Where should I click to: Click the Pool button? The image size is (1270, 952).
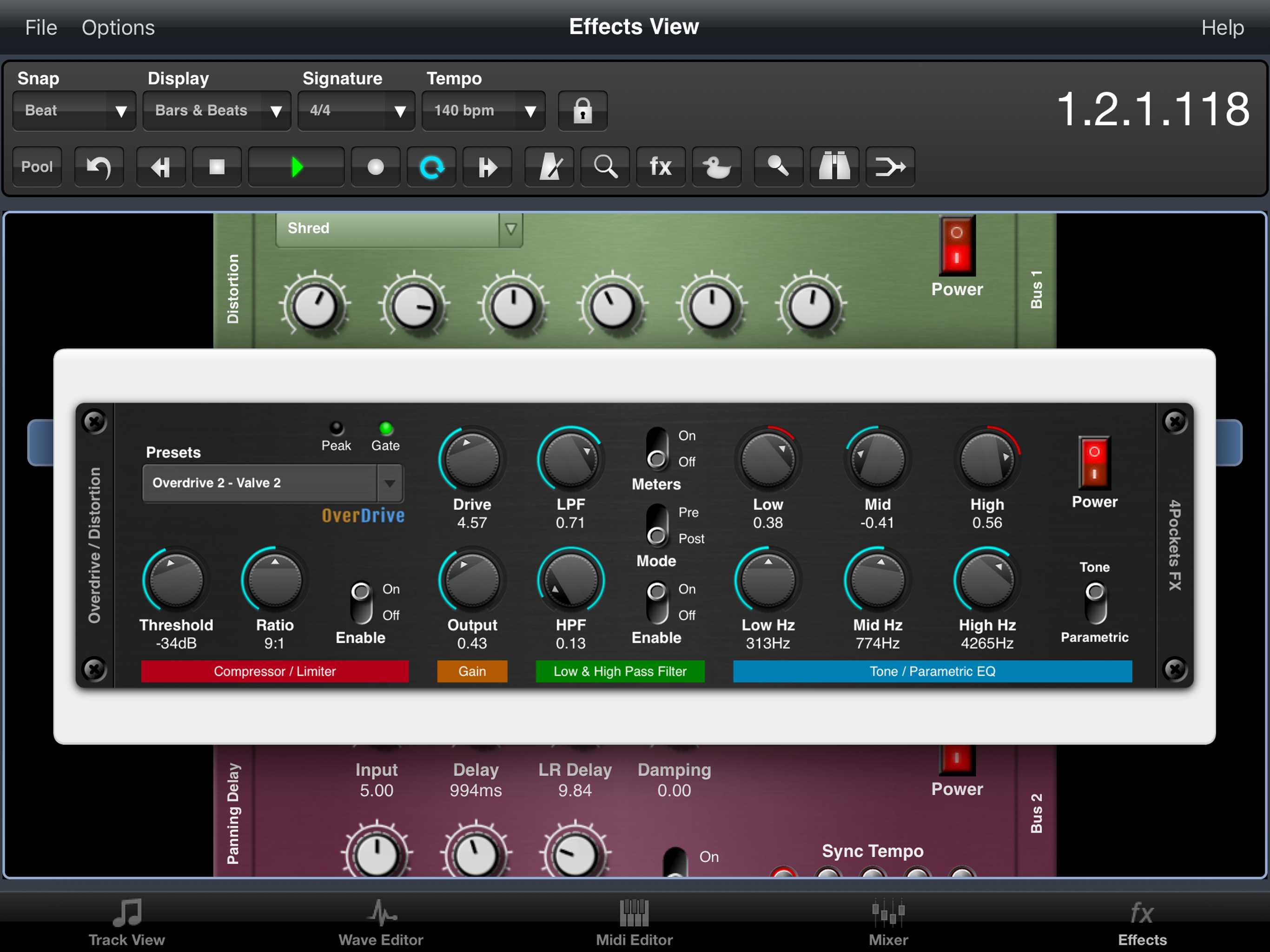coord(37,167)
